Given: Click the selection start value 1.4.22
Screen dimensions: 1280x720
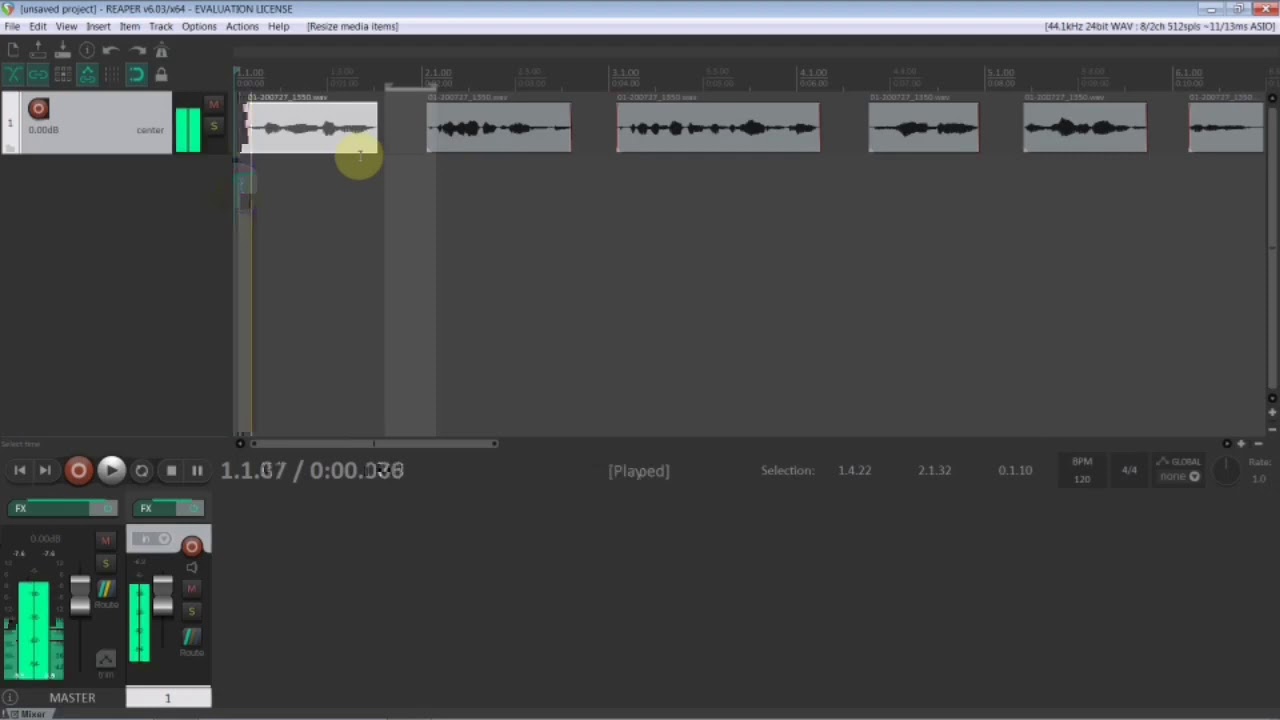Looking at the screenshot, I should click(854, 470).
